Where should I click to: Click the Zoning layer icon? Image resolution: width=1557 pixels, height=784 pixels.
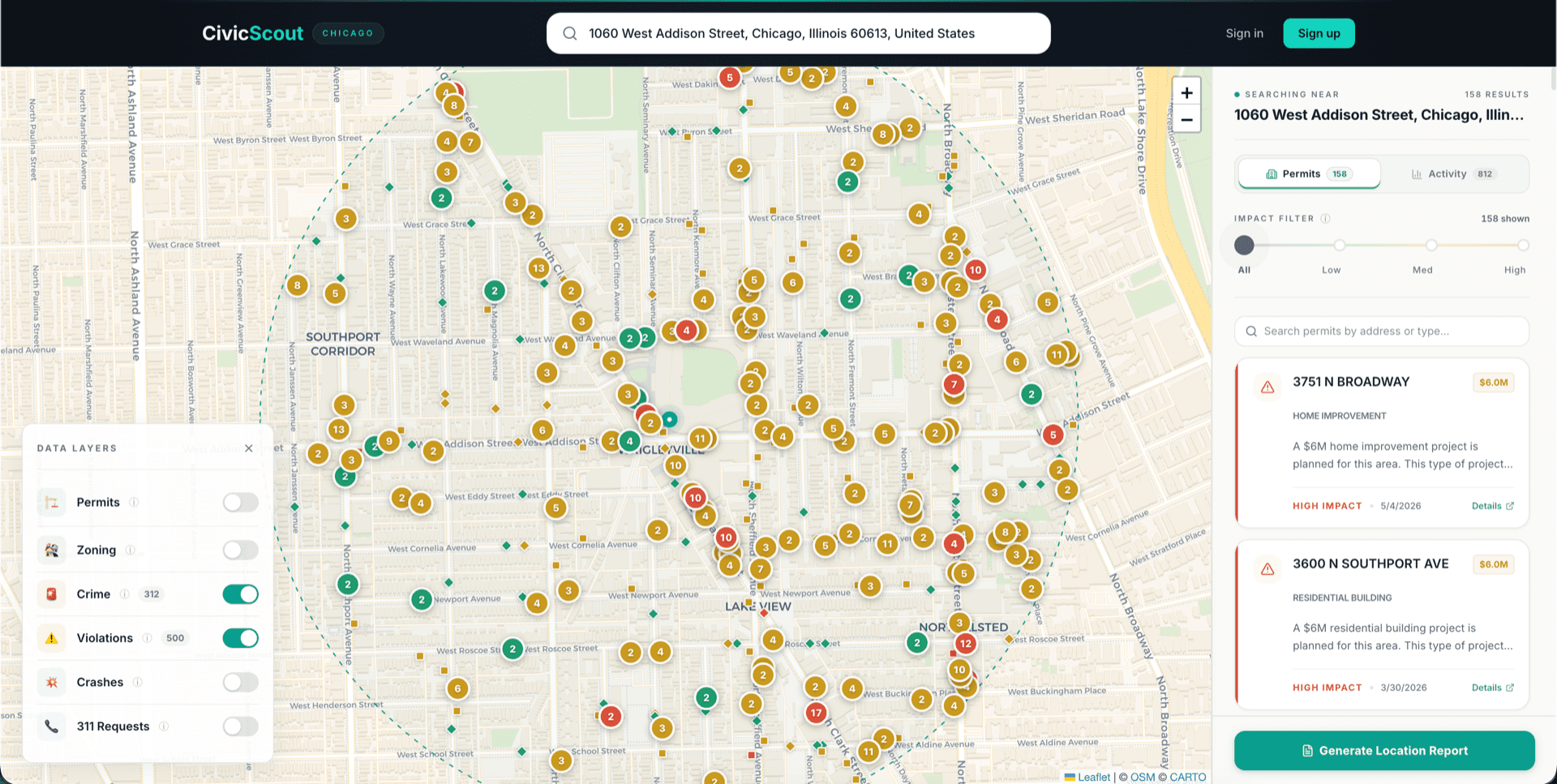51,551
